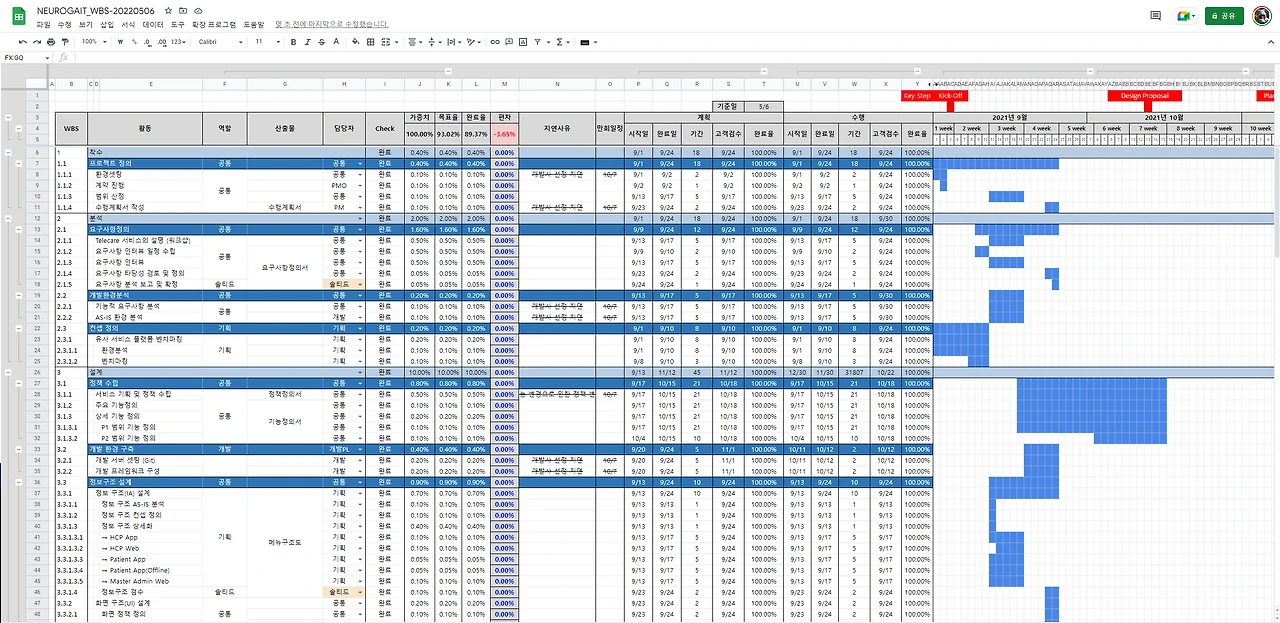1280x623 pixels.
Task: Open 담당자 dropdown for row 1.1.2 PMO
Action: click(x=360, y=185)
